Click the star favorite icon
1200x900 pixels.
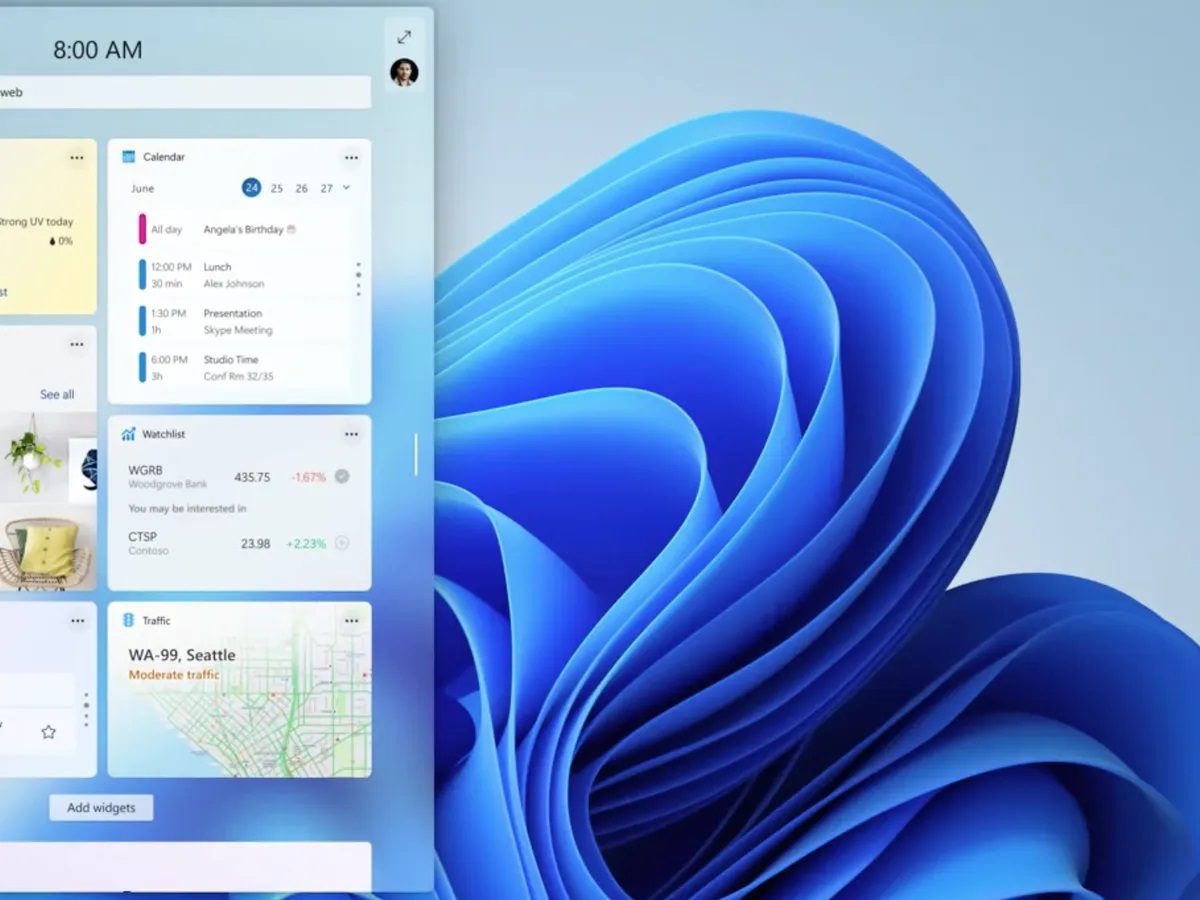tap(48, 732)
